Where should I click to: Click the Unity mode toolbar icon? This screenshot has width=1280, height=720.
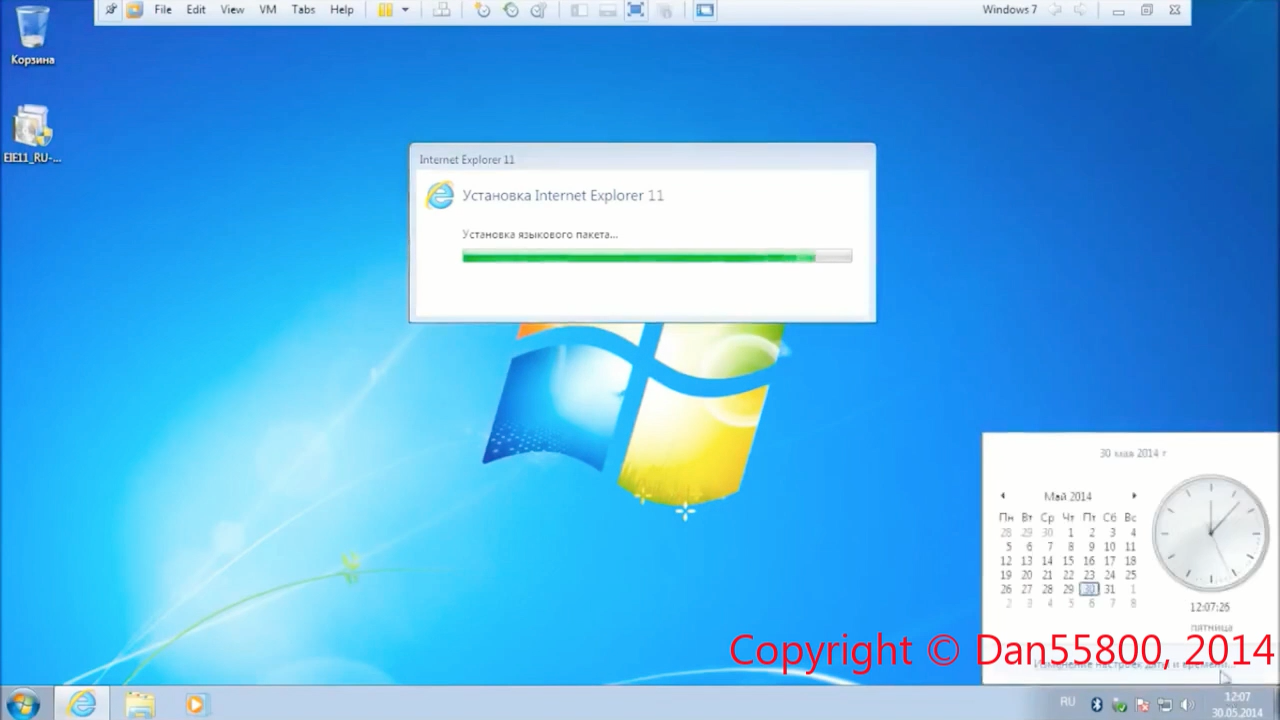point(664,10)
